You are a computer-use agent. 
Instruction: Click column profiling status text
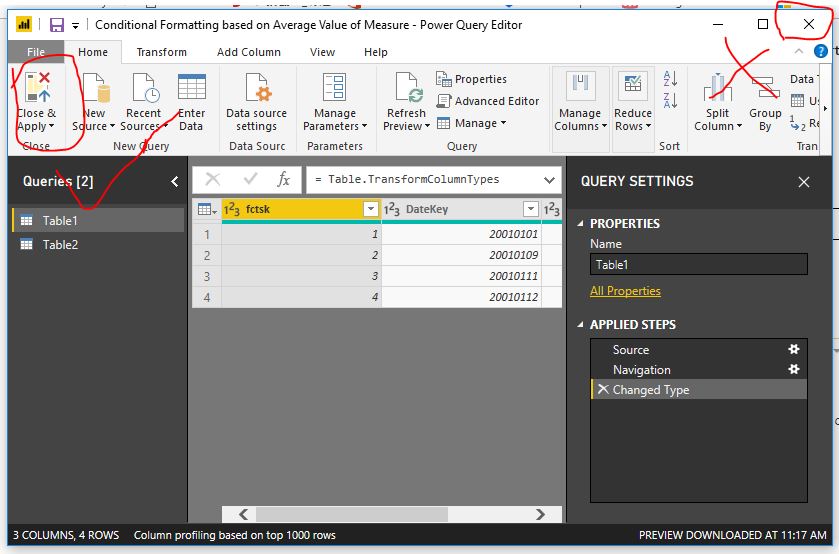coord(234,535)
